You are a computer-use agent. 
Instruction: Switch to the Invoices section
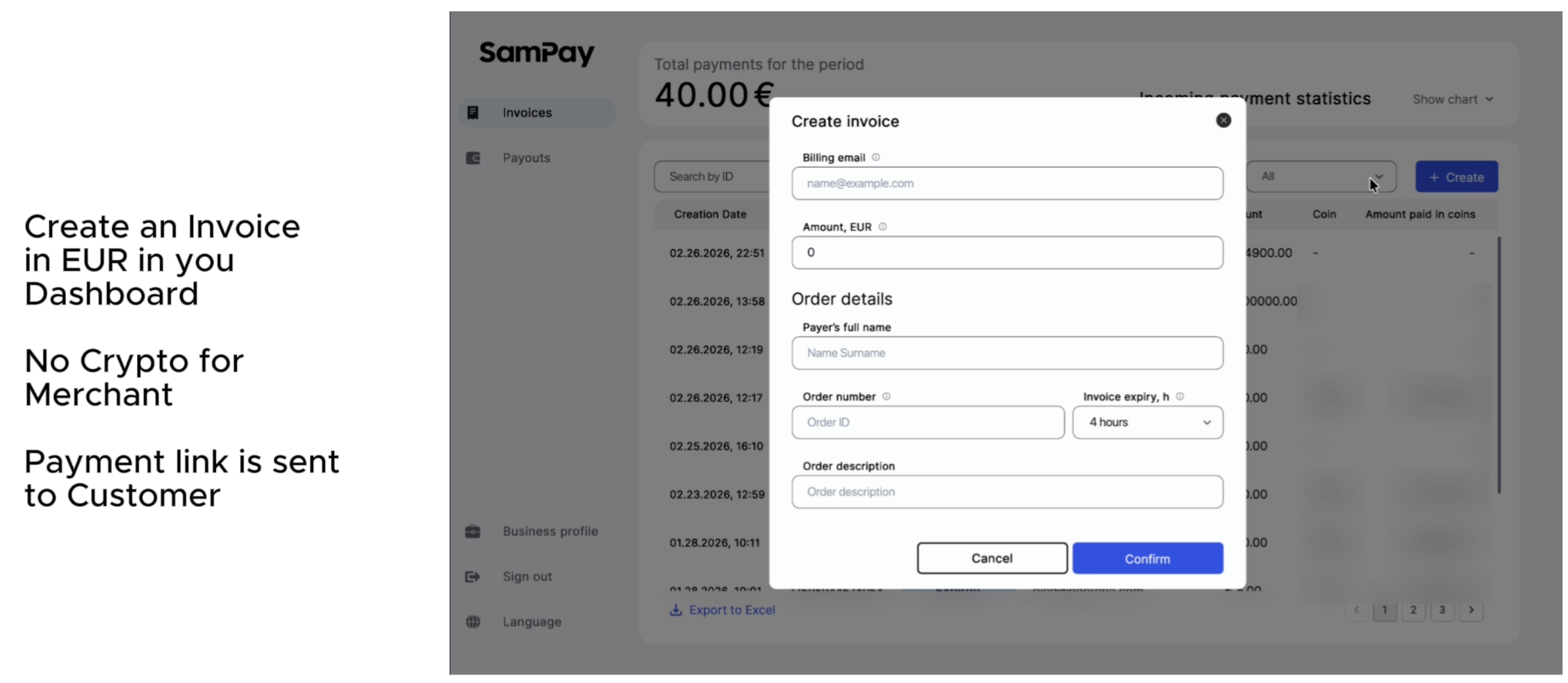tap(528, 112)
